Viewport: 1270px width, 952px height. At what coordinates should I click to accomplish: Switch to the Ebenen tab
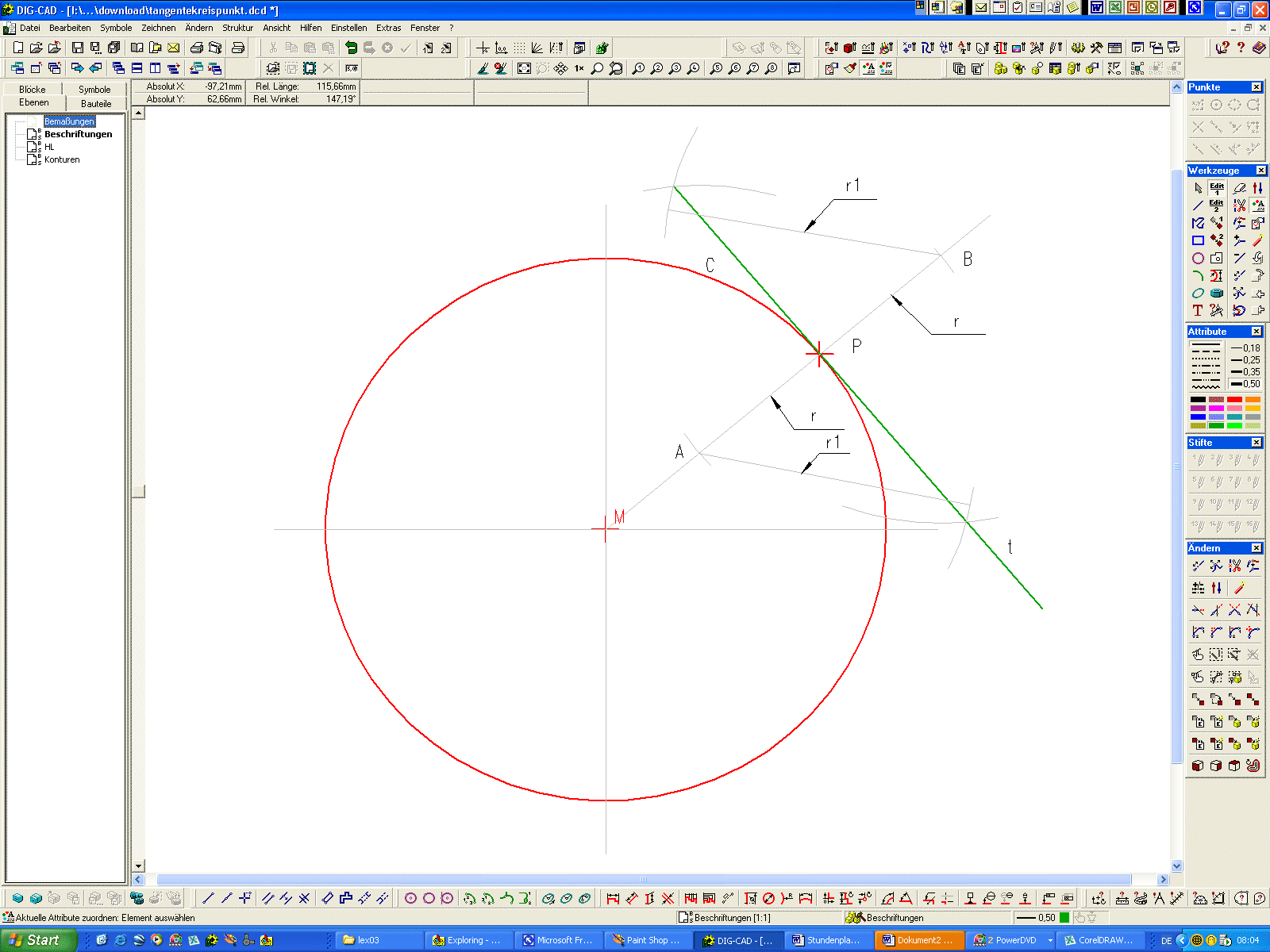click(34, 103)
